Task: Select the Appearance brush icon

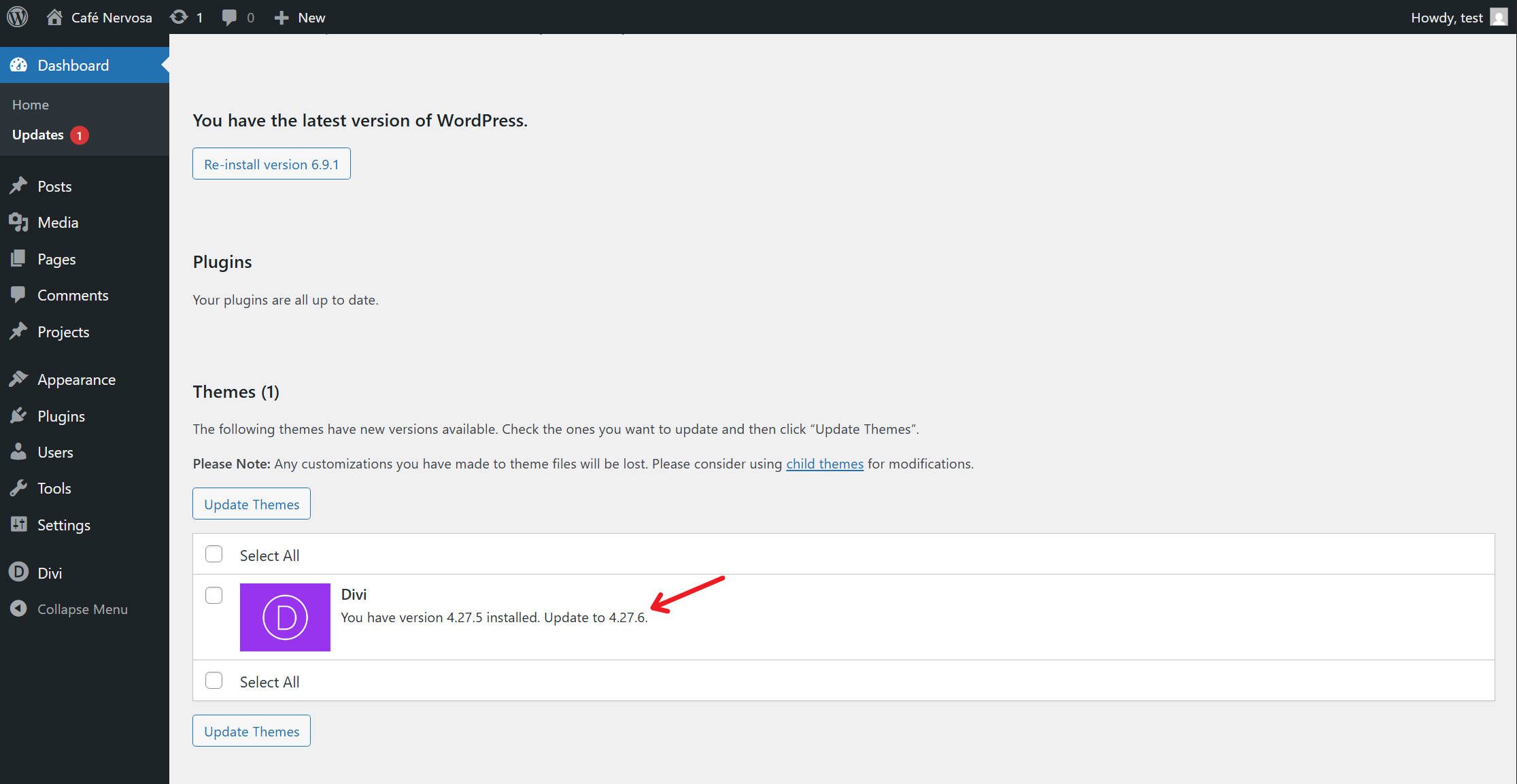Action: (x=19, y=379)
